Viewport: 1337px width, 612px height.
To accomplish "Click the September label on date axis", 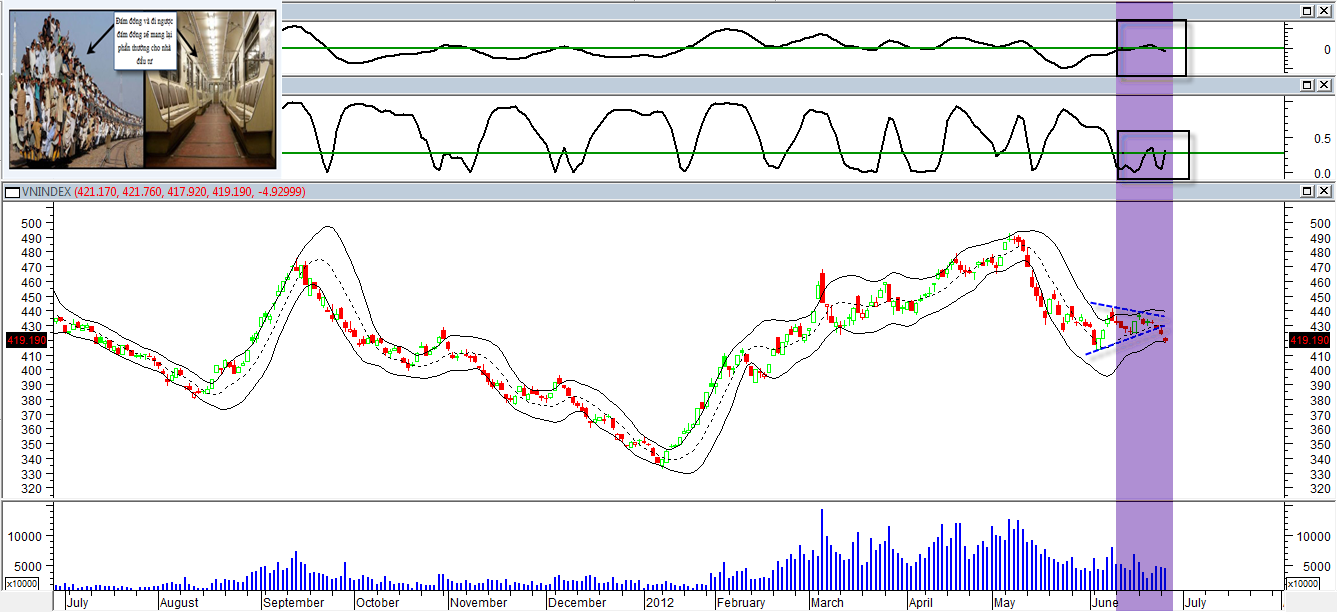I will click(295, 603).
